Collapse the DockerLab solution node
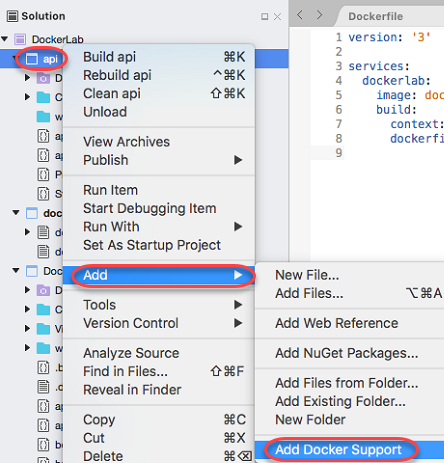This screenshot has height=463, width=444. (5, 39)
